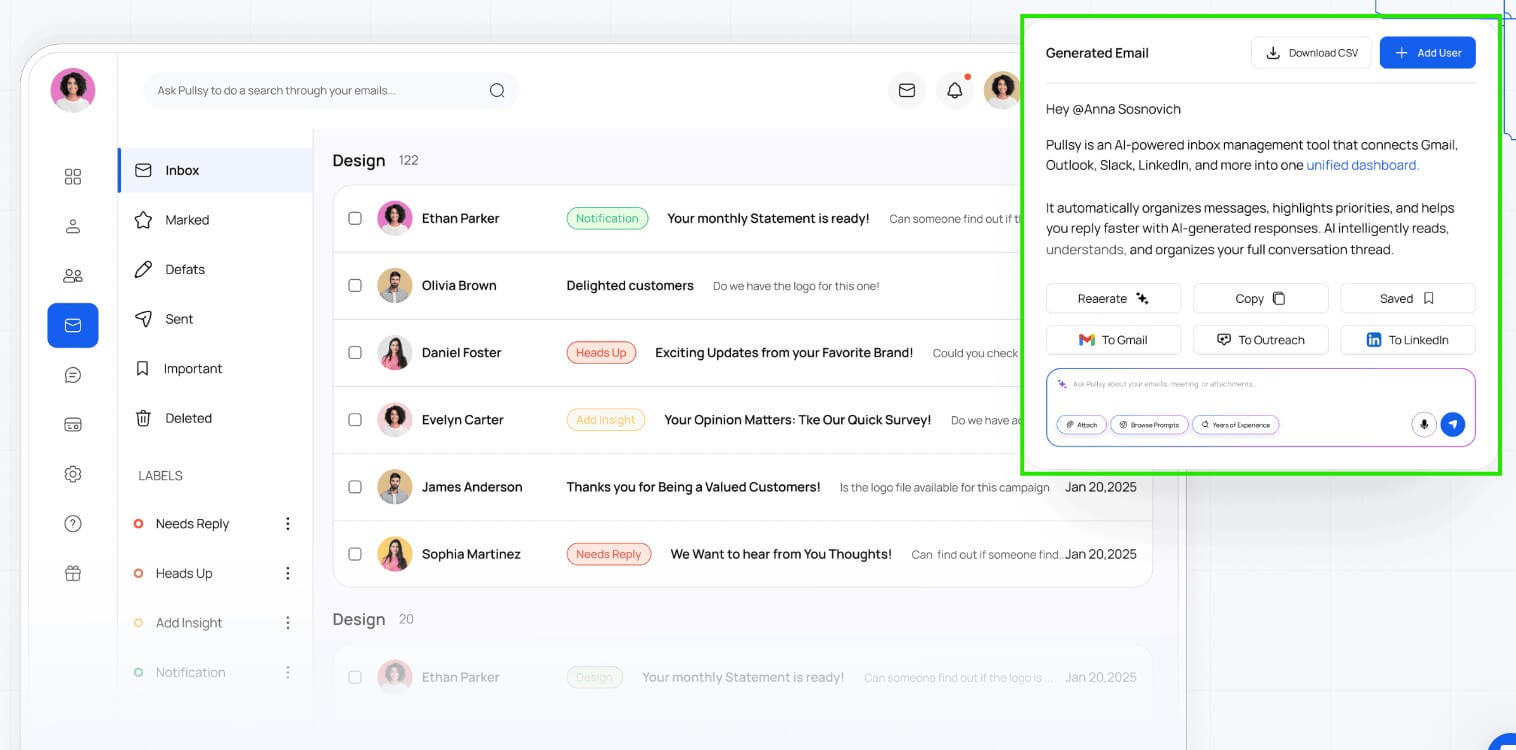Click the Reaerate button
The width and height of the screenshot is (1516, 750).
coord(1113,298)
